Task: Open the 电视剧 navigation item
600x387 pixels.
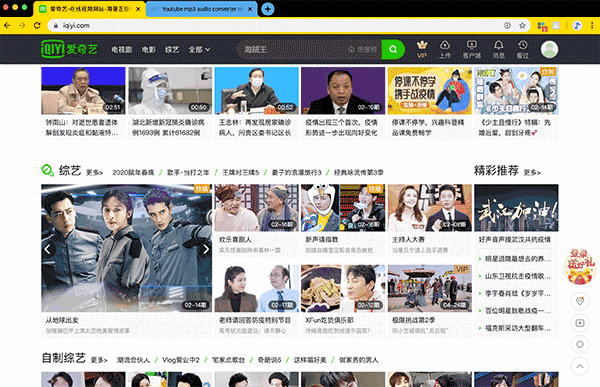Action: coord(122,49)
